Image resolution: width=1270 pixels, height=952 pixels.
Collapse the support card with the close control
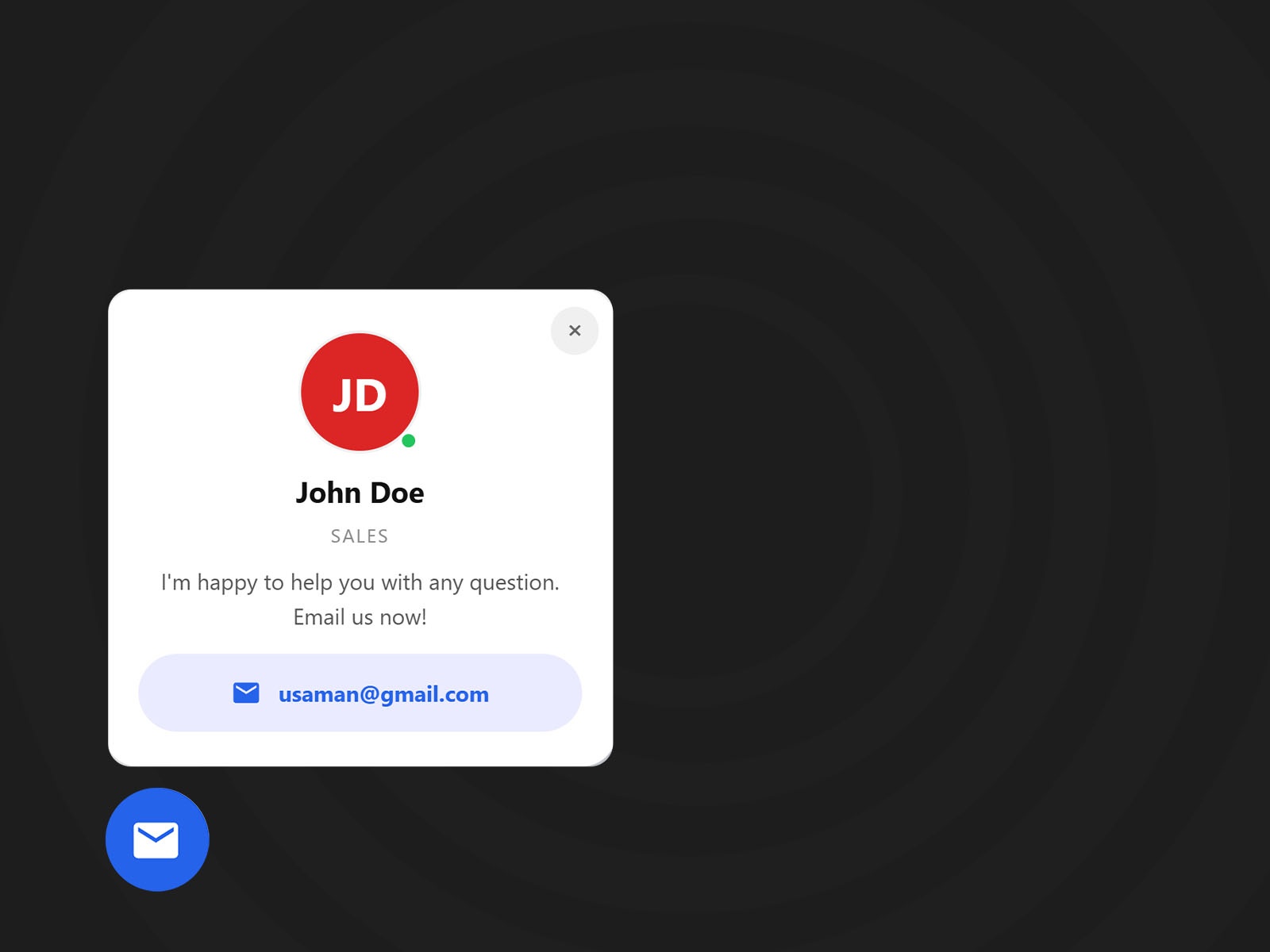574,331
